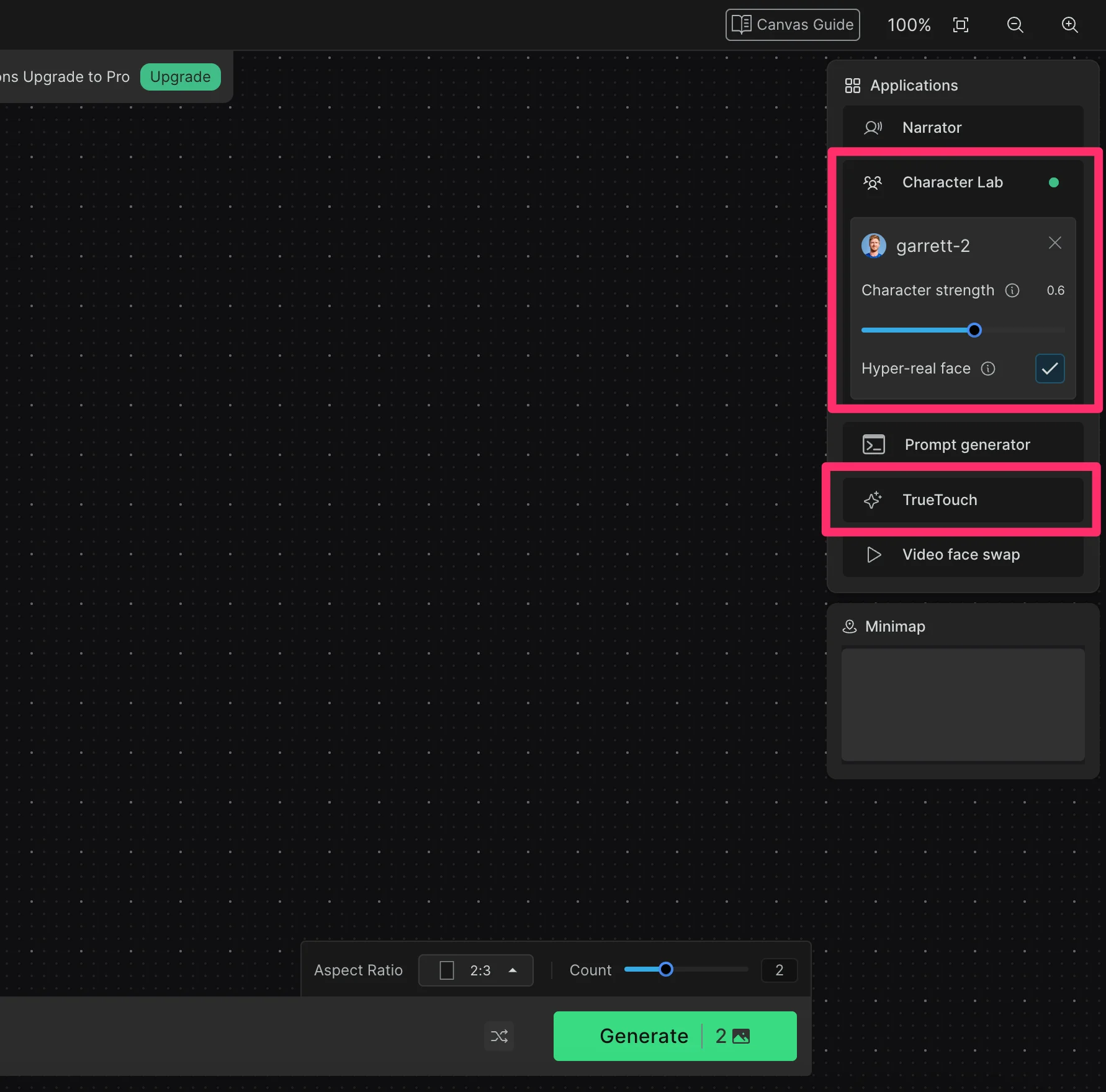This screenshot has height=1092, width=1106.
Task: Open the Aspect Ratio 2:3 dropdown
Action: tap(476, 970)
